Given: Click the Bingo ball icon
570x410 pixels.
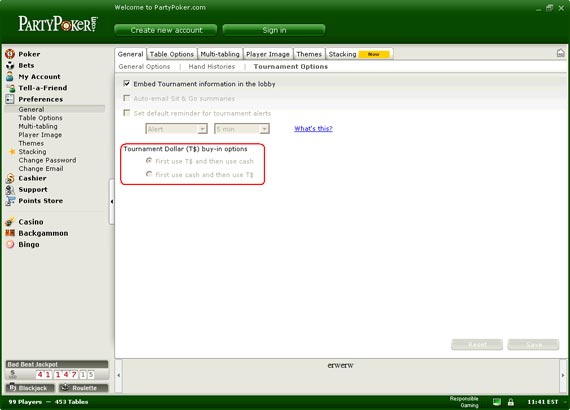Looking at the screenshot, I should click(10, 244).
